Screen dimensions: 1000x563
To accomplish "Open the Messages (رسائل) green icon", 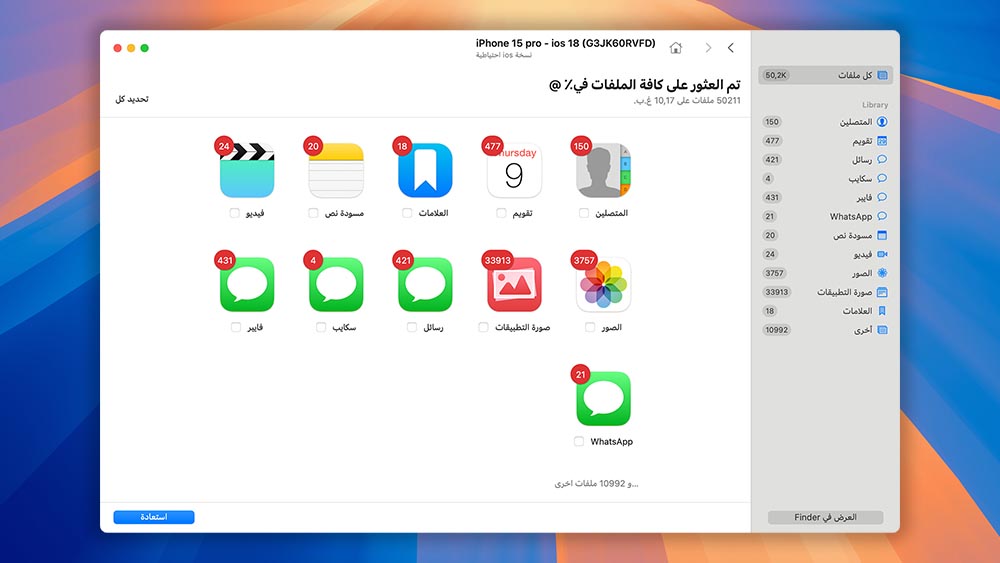I will [425, 284].
